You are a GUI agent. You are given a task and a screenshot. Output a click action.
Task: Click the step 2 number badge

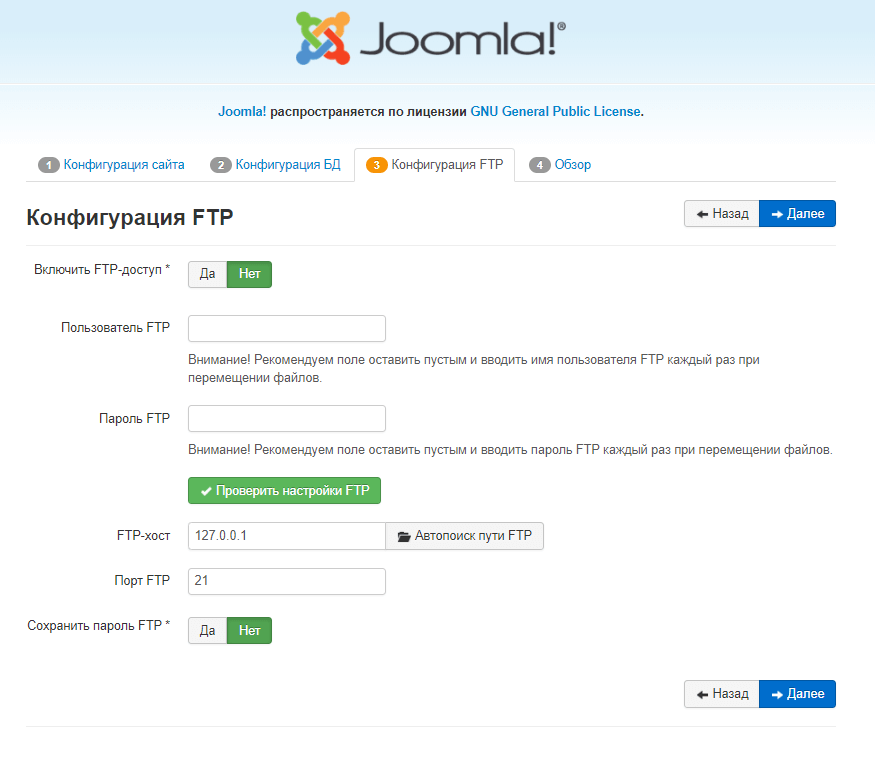coord(220,165)
